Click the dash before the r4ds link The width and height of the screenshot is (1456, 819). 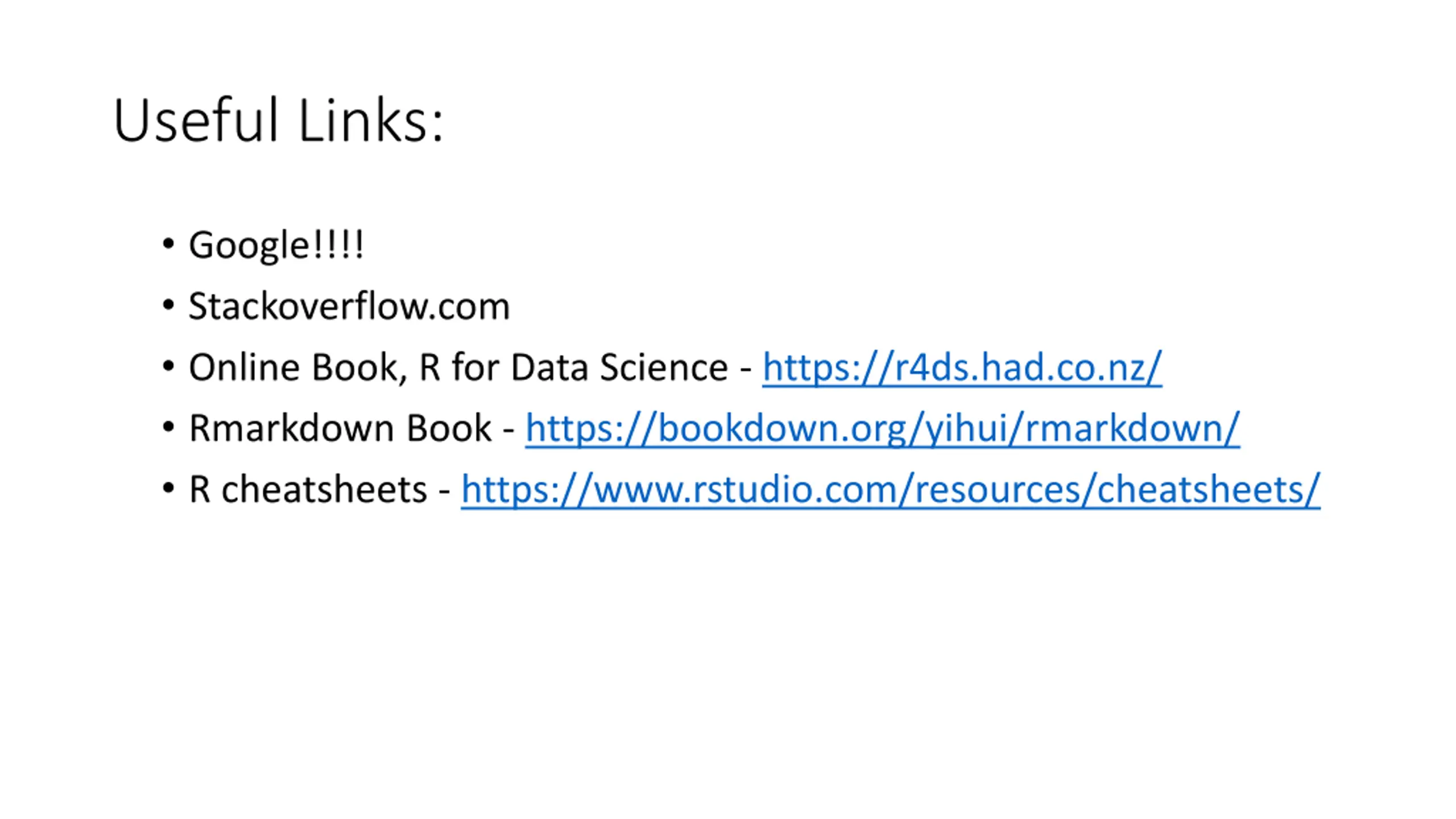click(x=745, y=371)
